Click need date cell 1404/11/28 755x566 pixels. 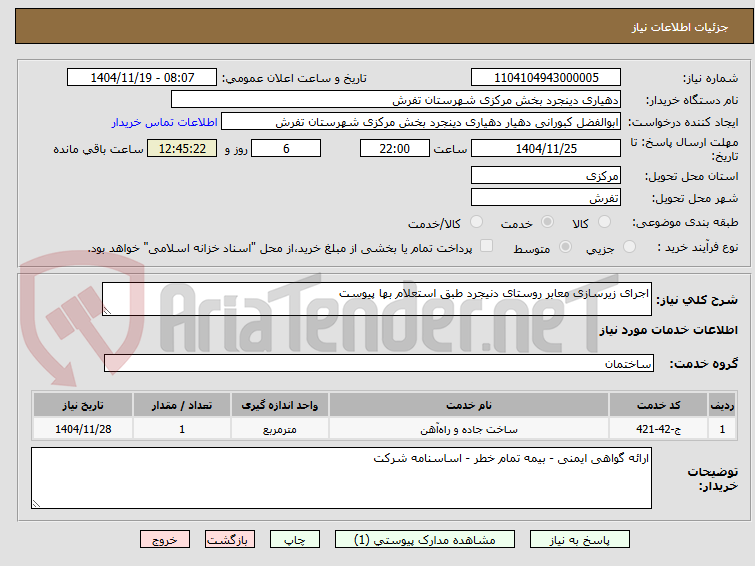[x=83, y=429]
